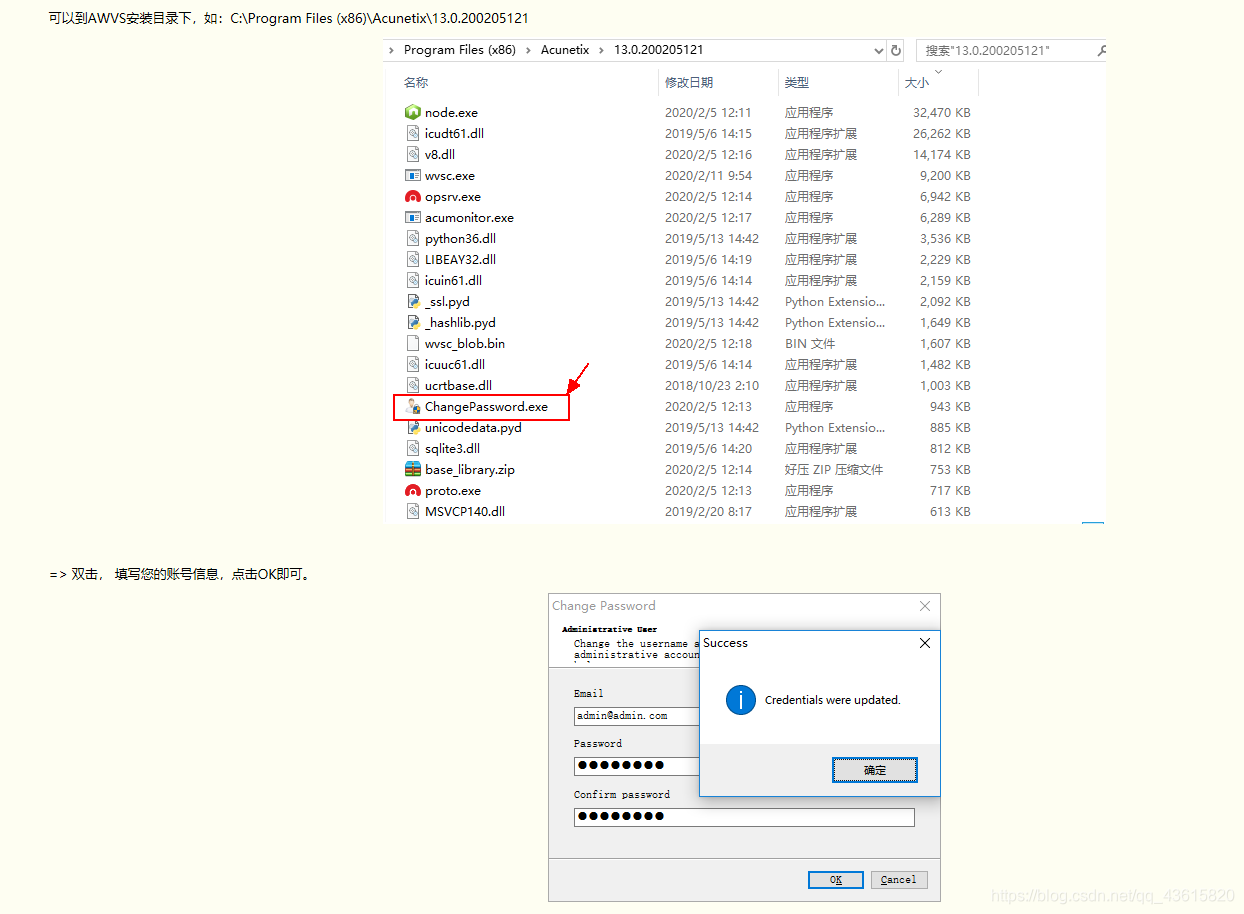Click the Password input field
Viewport: 1244px width, 914px height.
(x=637, y=766)
